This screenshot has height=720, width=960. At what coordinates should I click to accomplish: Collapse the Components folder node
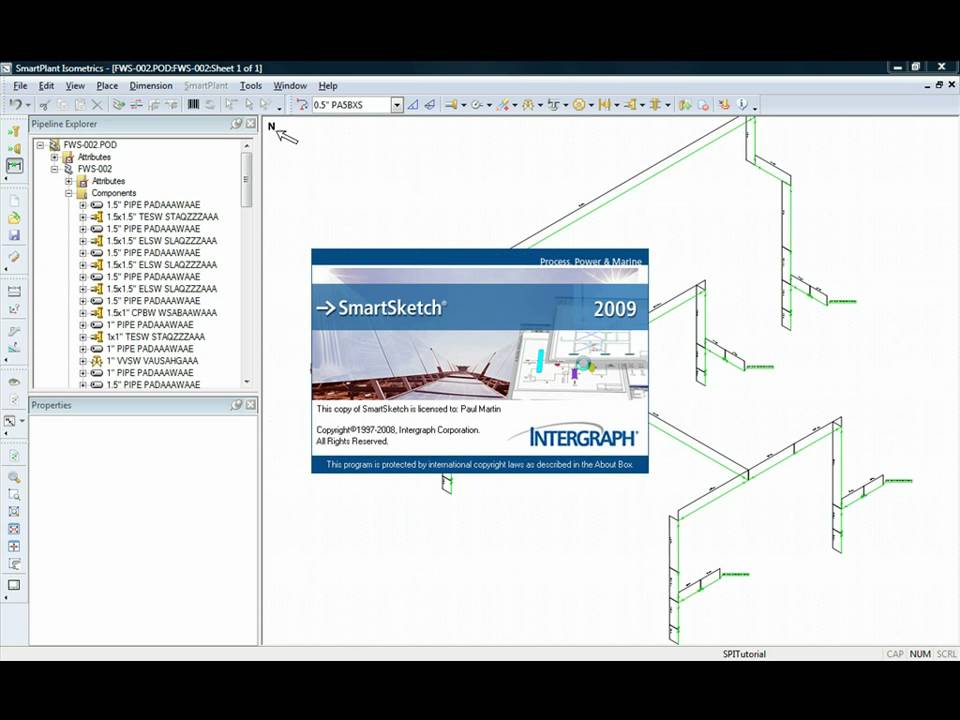click(x=69, y=193)
